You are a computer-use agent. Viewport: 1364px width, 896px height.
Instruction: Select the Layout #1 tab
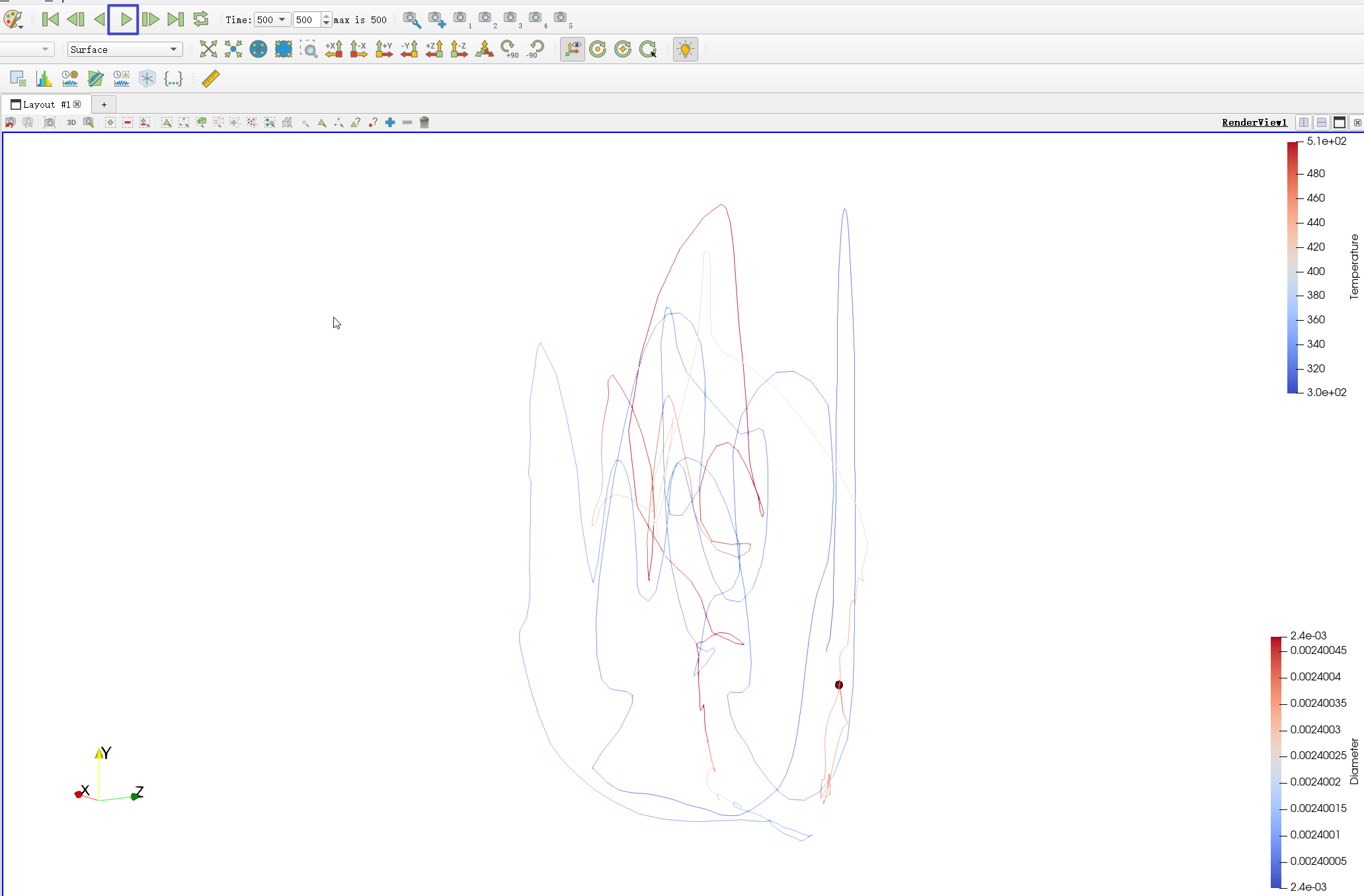pyautogui.click(x=45, y=104)
